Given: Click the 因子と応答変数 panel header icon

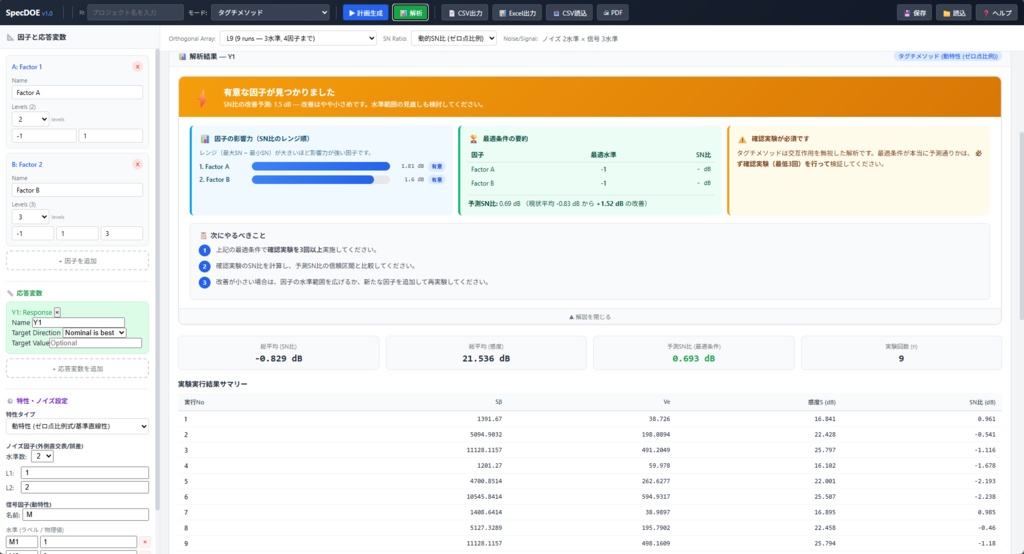Looking at the screenshot, I should click(x=10, y=37).
